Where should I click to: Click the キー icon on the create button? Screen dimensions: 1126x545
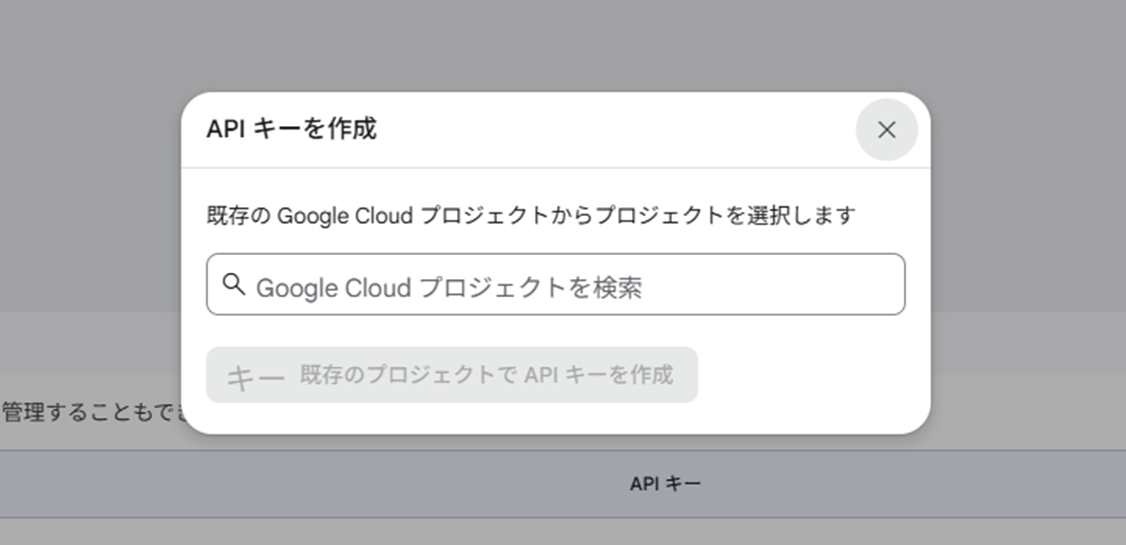click(x=255, y=376)
